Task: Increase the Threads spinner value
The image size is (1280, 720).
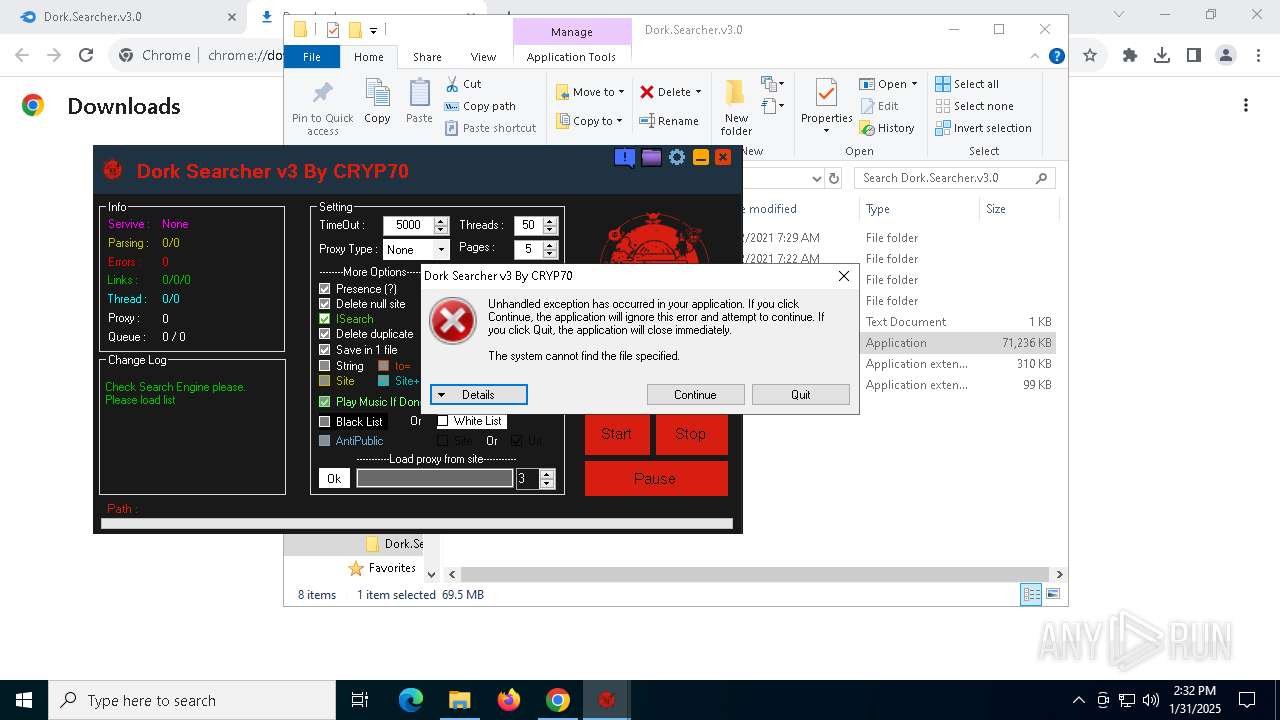Action: click(548, 221)
